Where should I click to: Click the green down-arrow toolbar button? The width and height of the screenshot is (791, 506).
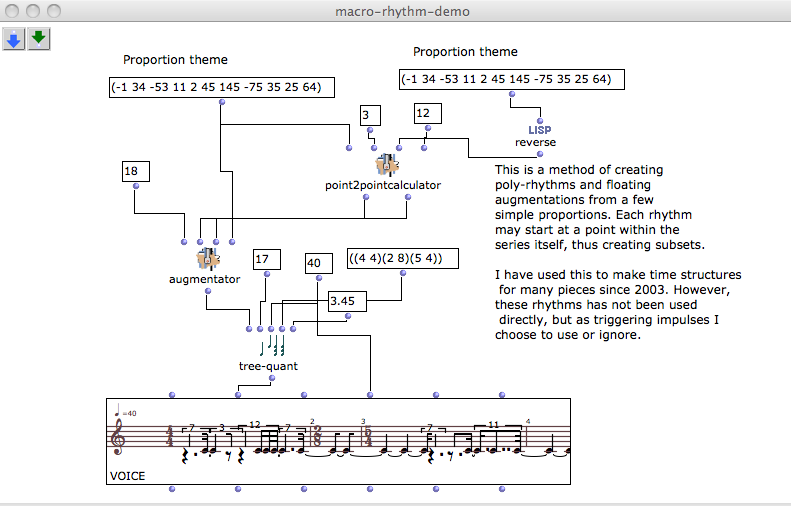pos(39,39)
